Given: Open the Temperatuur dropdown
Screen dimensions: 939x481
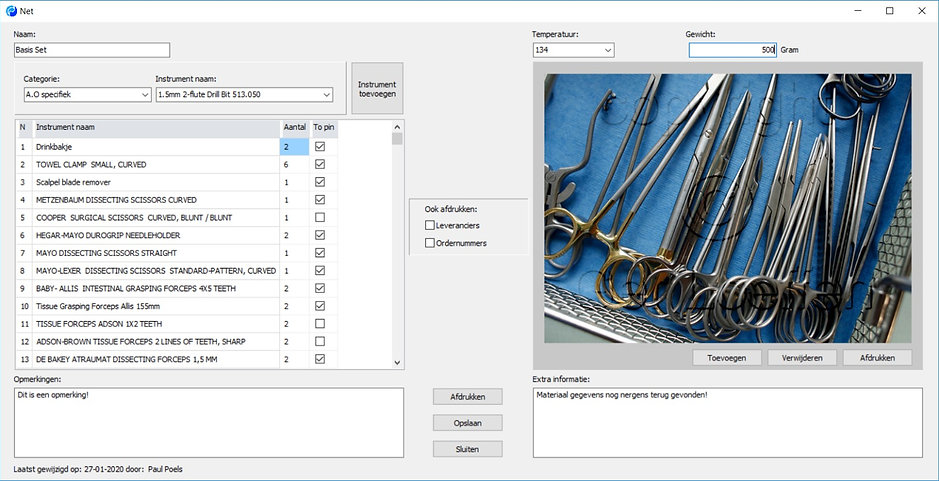Looking at the screenshot, I should coord(608,50).
